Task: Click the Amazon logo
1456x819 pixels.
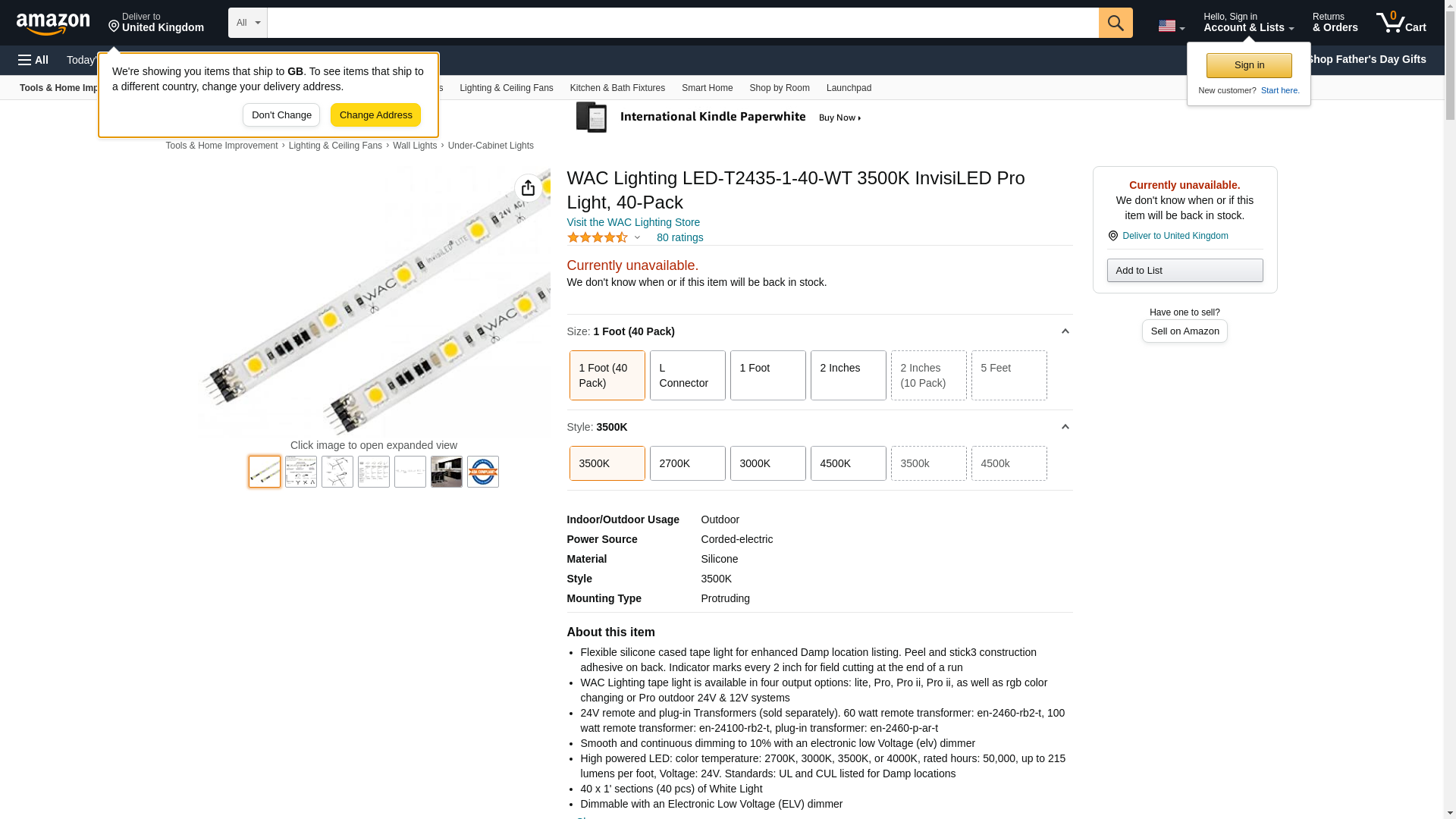Action: (53, 24)
